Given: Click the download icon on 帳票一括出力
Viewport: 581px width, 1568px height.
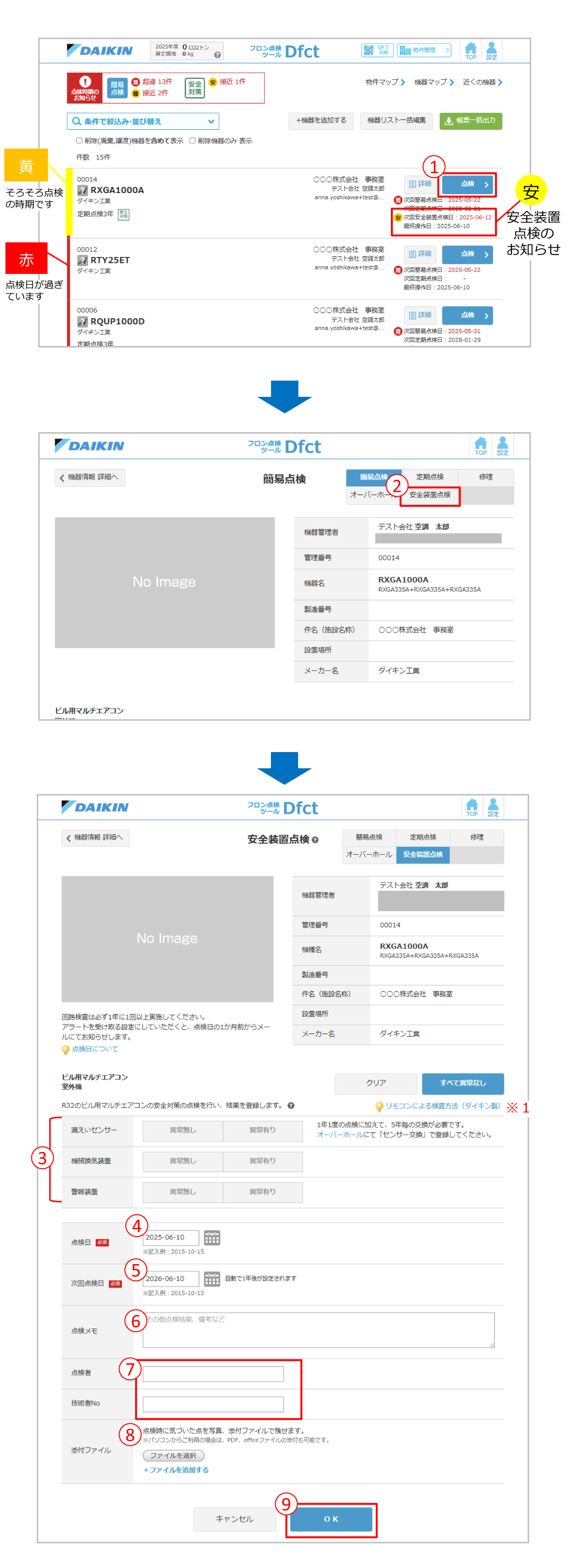Looking at the screenshot, I should click(448, 121).
